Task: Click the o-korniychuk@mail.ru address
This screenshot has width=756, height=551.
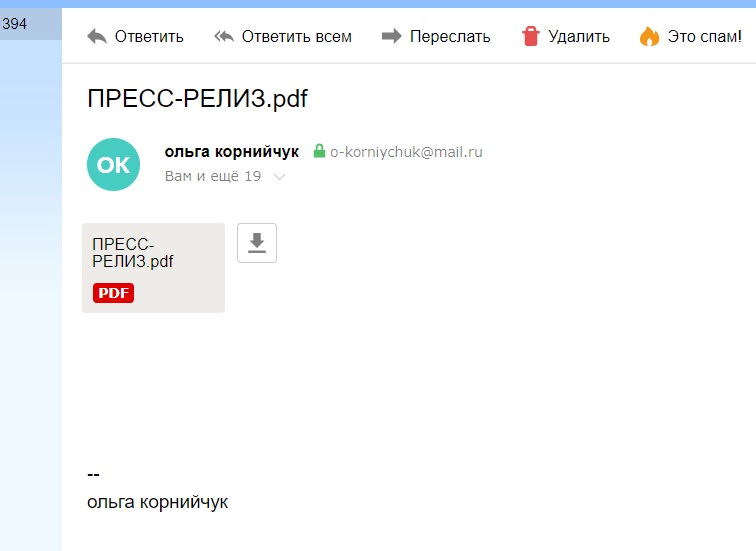Action: click(406, 152)
